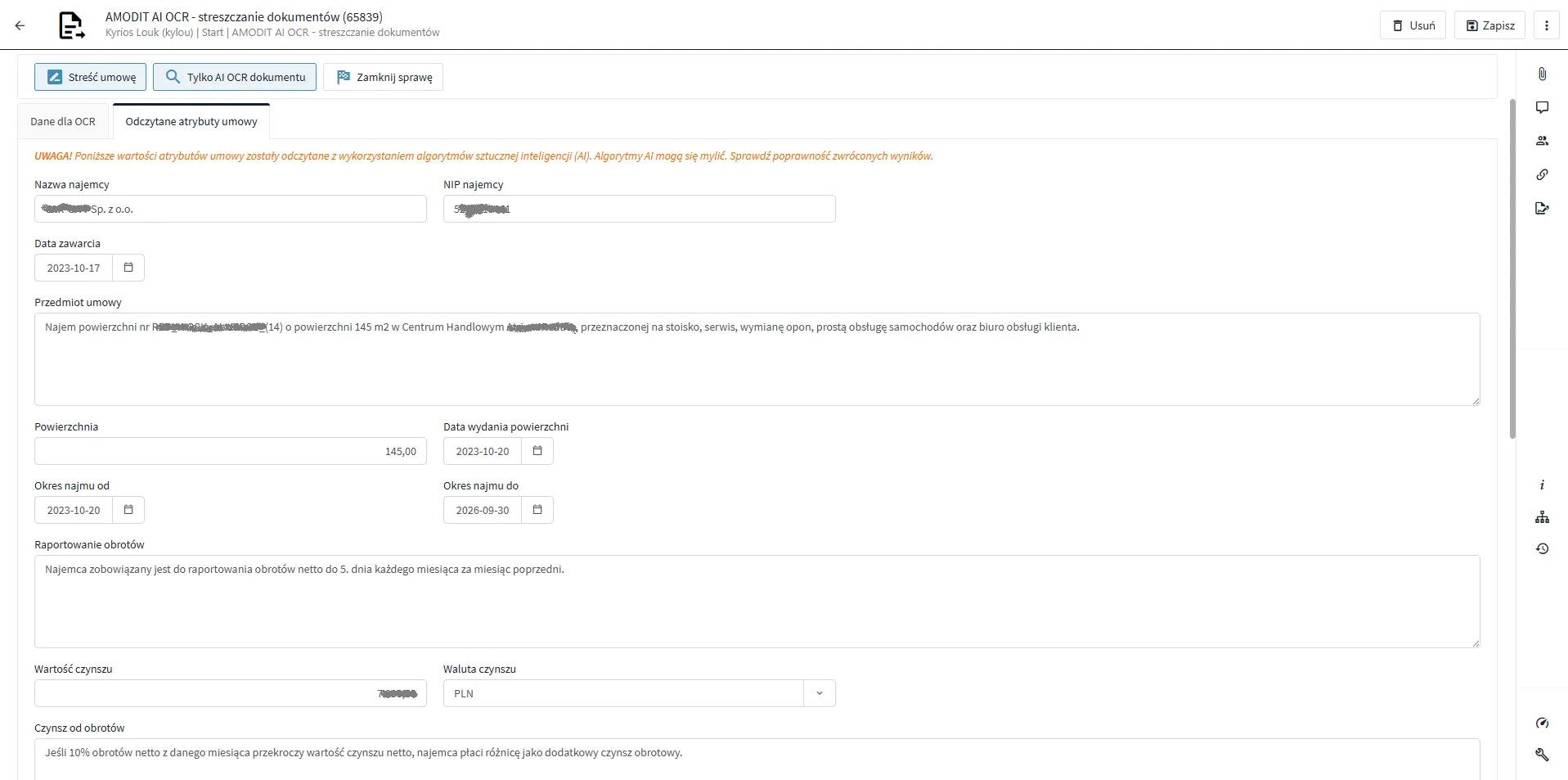Open the linked cases chain icon
Image resolution: width=1568 pixels, height=780 pixels.
(1542, 174)
